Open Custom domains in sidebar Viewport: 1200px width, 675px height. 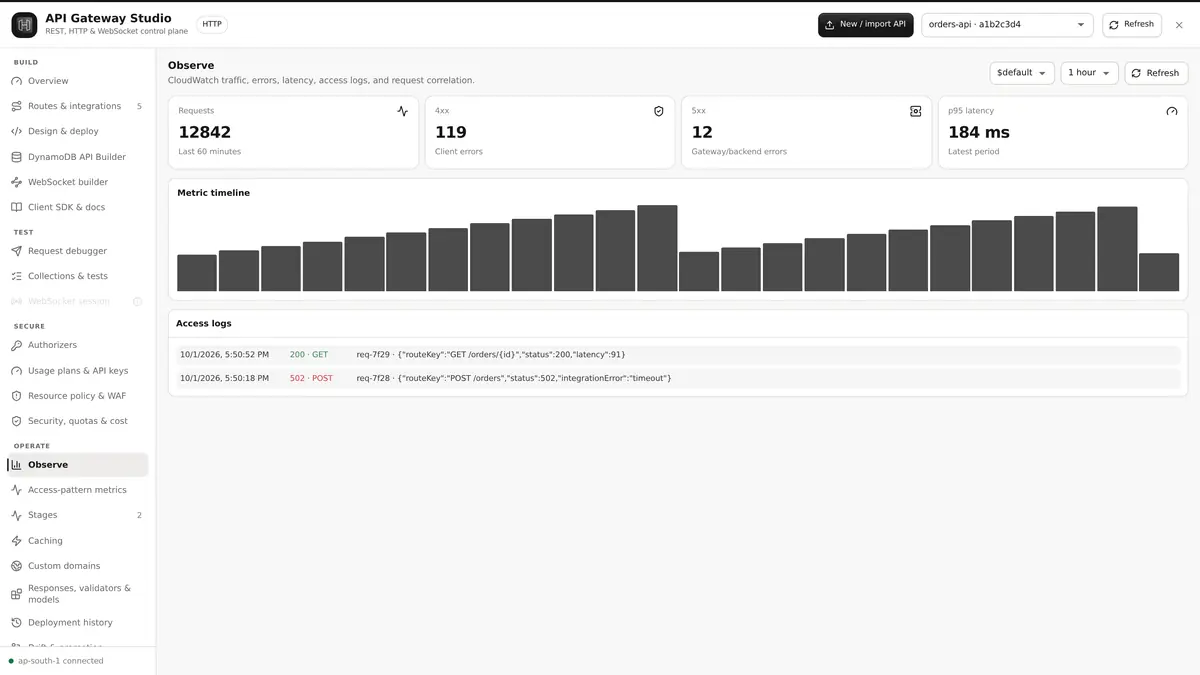[x=78, y=566]
